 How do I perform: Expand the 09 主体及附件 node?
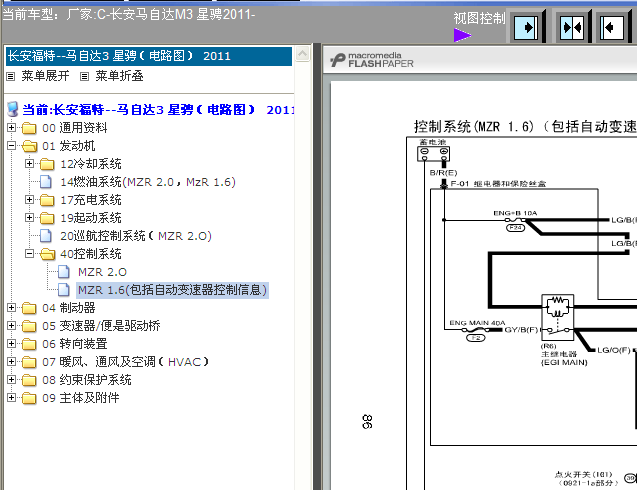[11, 397]
